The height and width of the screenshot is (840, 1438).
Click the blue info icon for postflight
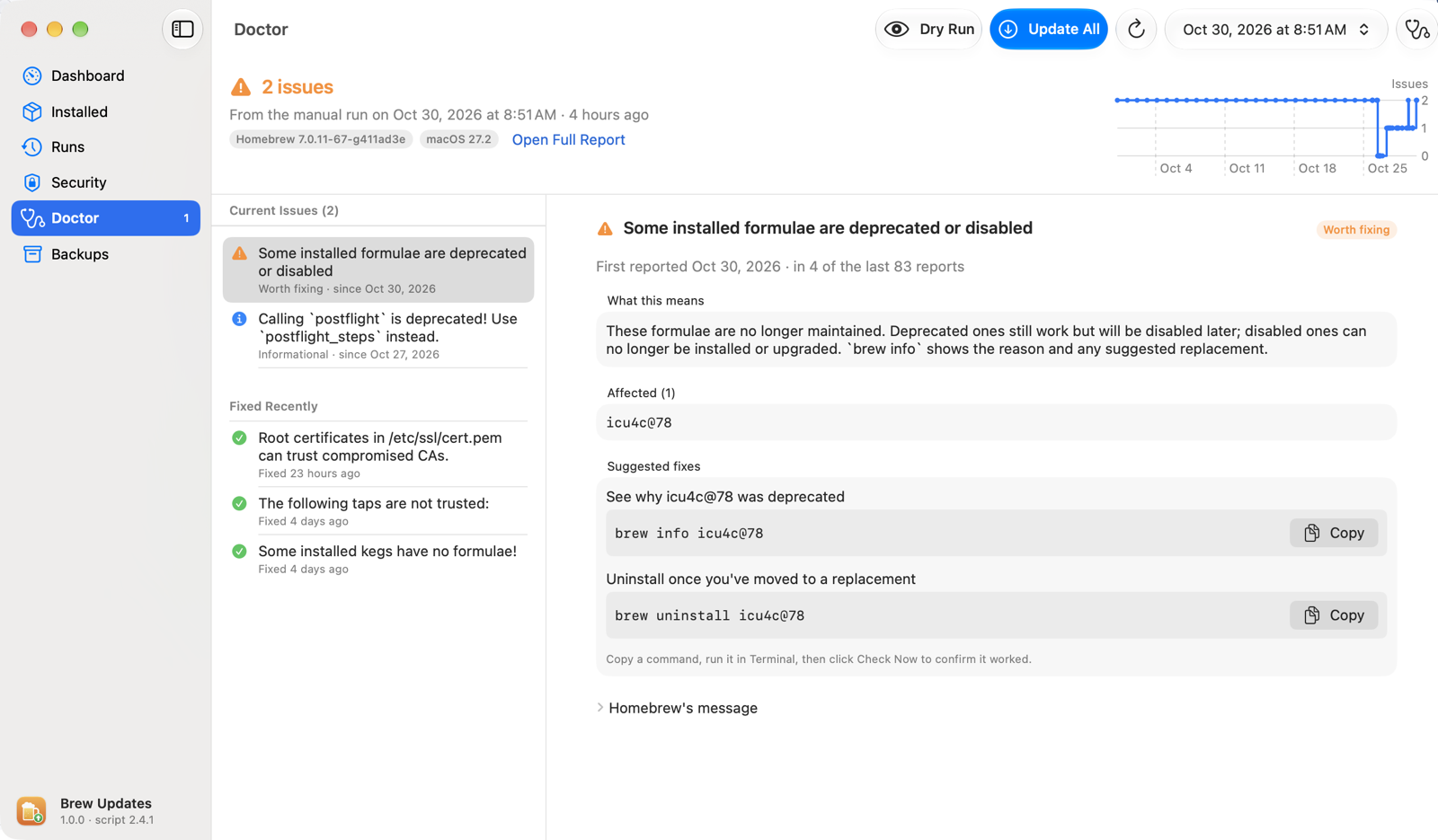(239, 319)
